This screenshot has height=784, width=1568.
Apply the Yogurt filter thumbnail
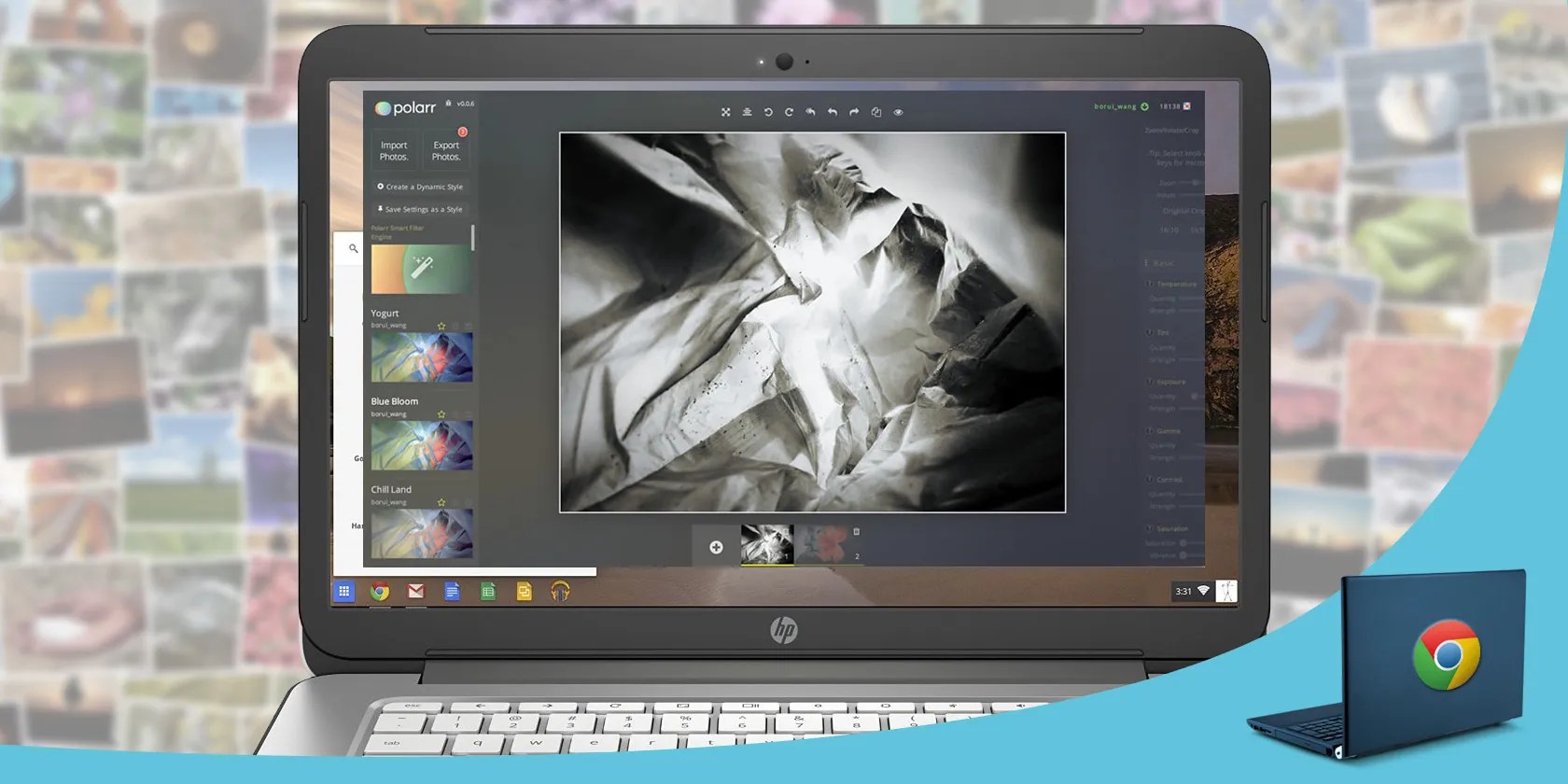click(422, 357)
